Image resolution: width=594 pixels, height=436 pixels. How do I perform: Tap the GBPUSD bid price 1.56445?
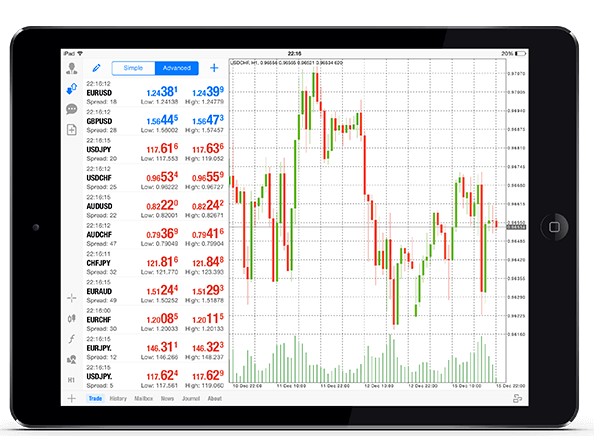pos(162,120)
